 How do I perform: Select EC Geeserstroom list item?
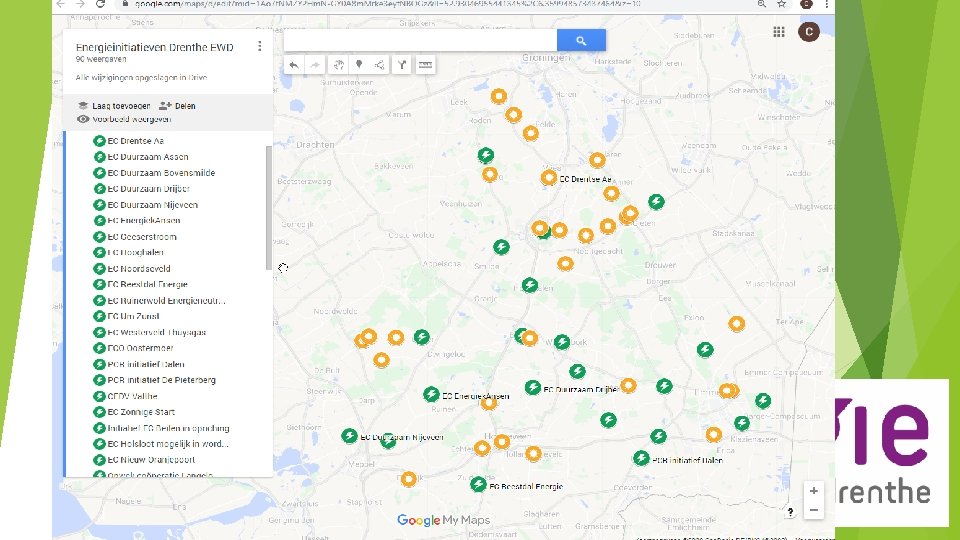pos(141,236)
